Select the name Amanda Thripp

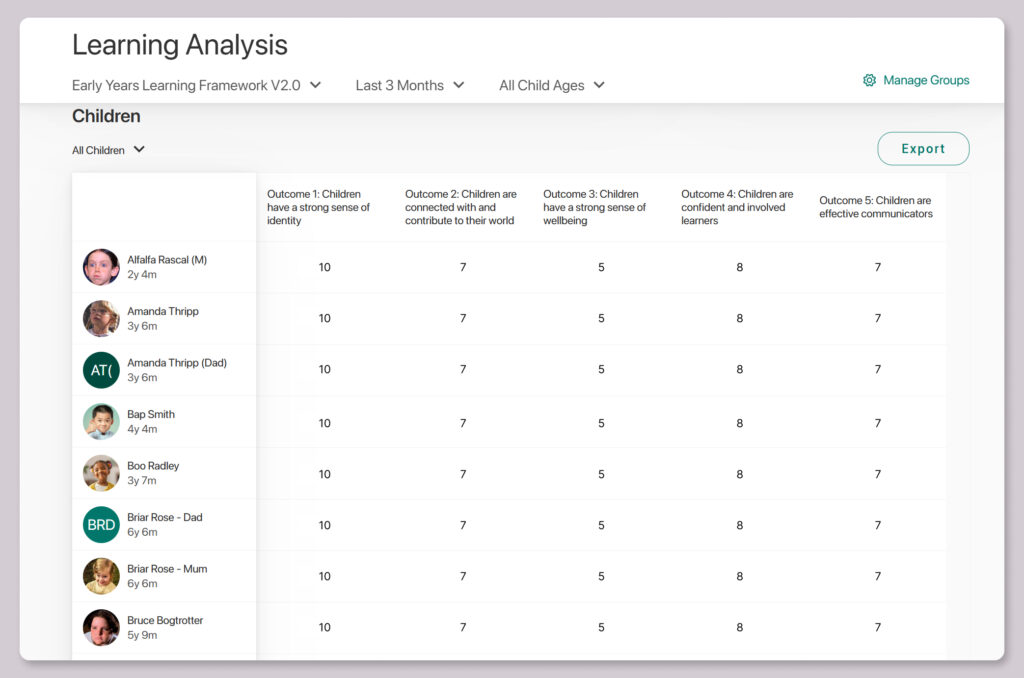point(163,312)
